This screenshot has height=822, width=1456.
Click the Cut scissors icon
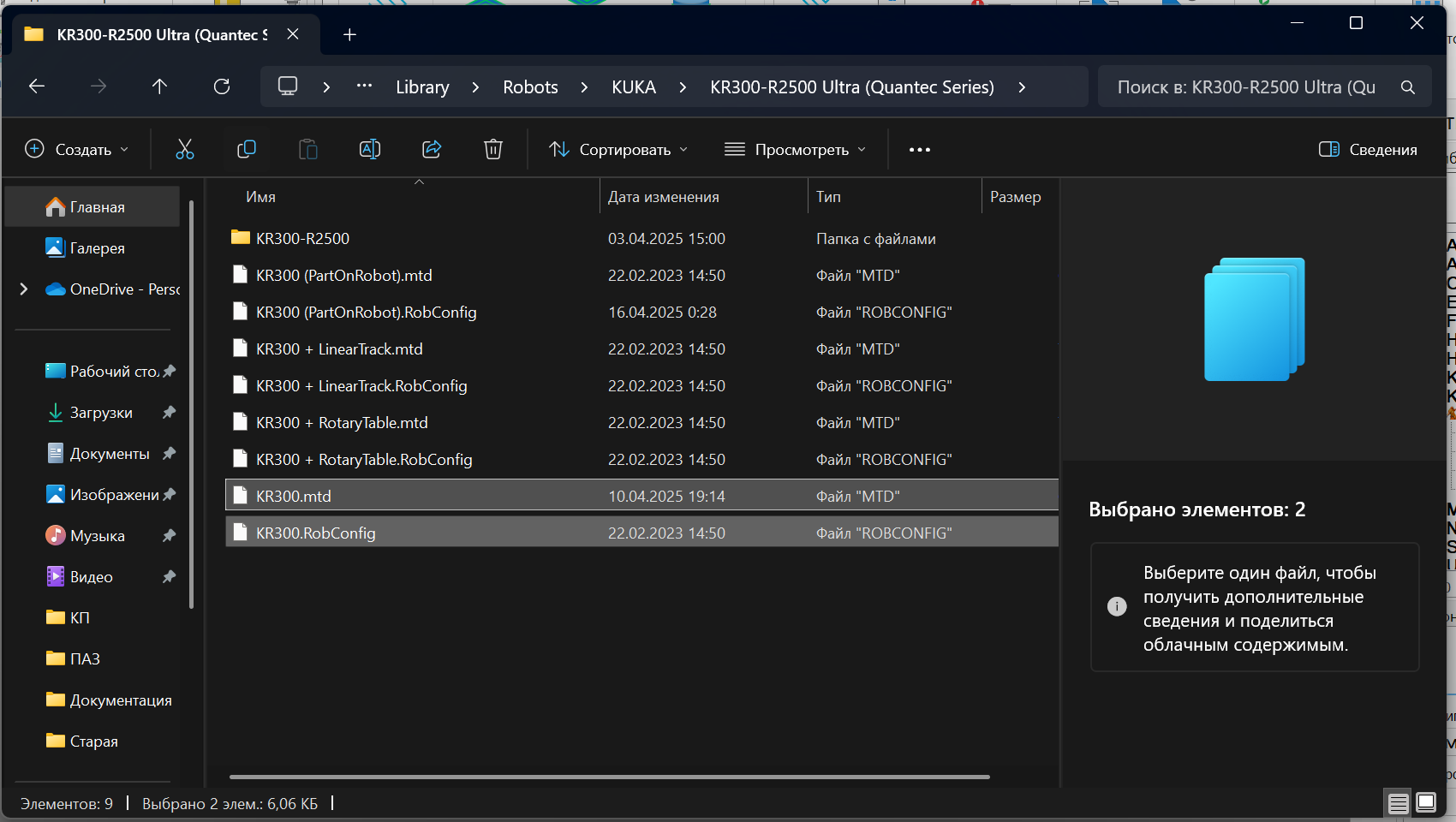coord(185,150)
